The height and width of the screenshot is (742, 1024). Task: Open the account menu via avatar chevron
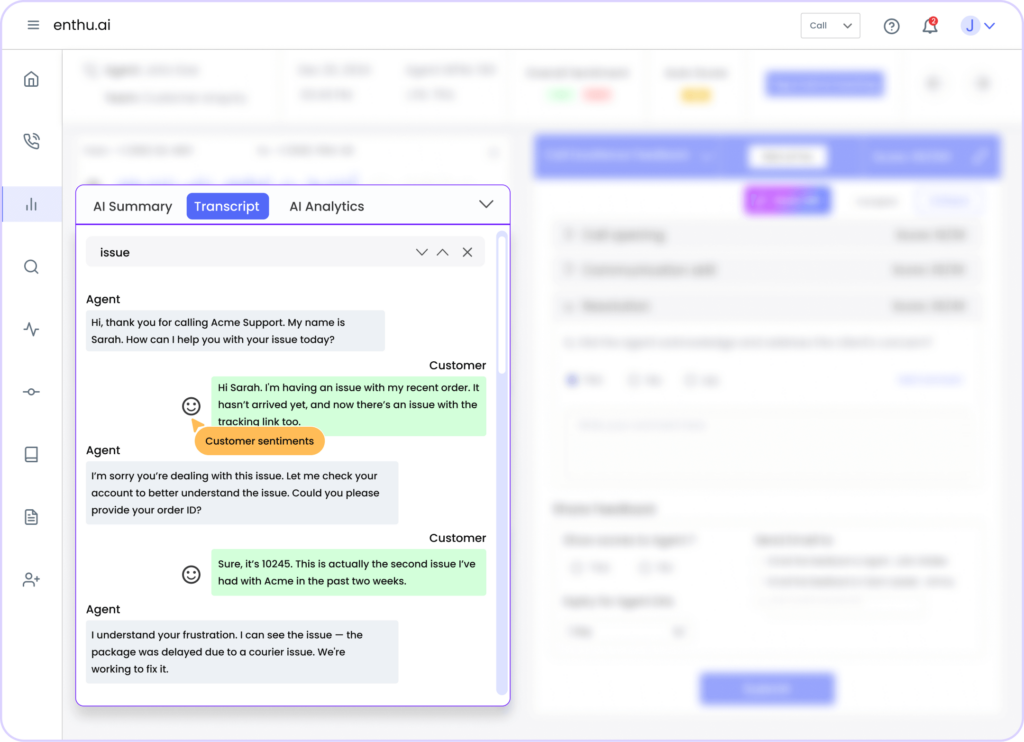pyautogui.click(x=991, y=25)
